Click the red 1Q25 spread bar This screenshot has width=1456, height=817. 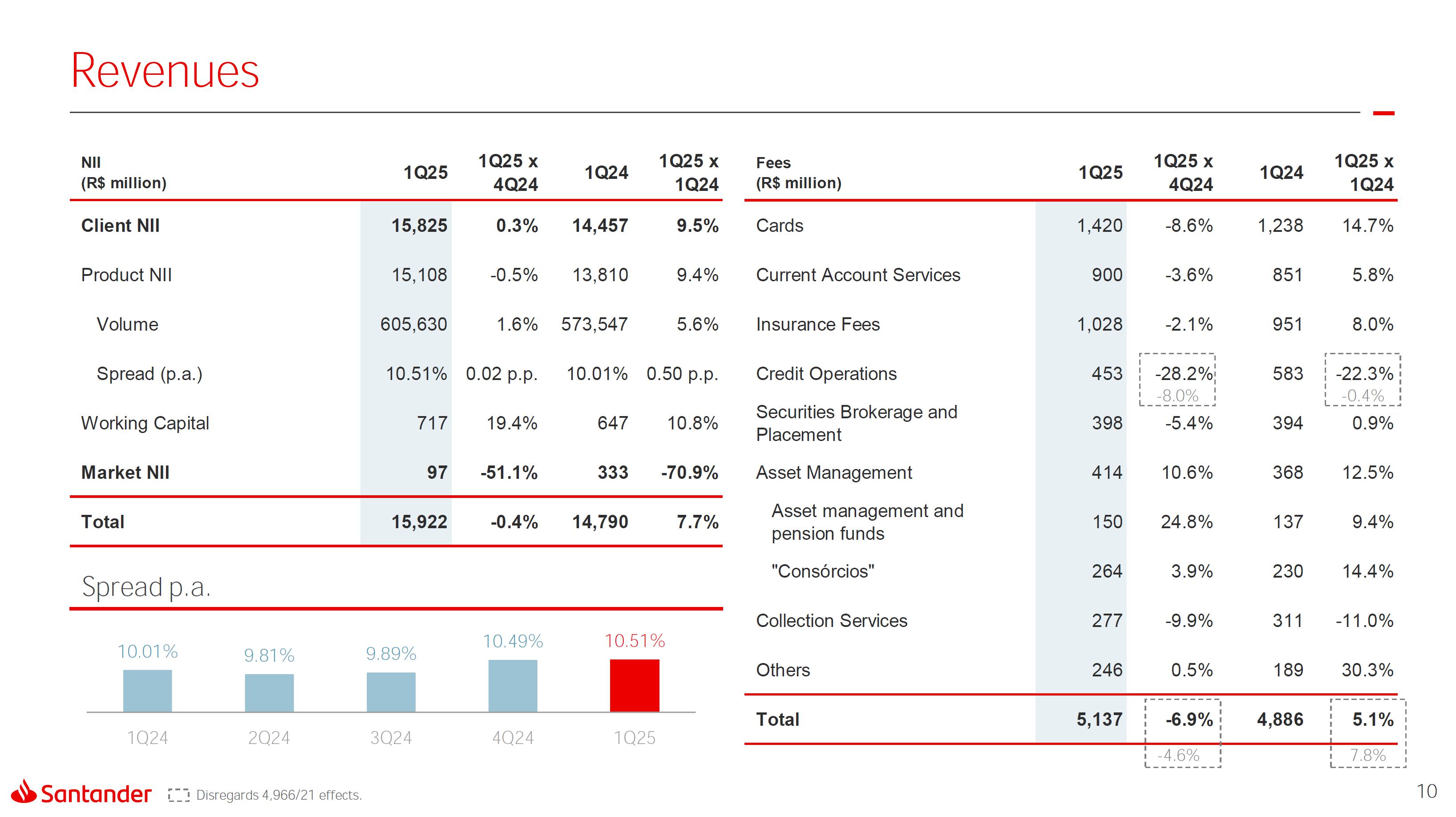pyautogui.click(x=634, y=685)
